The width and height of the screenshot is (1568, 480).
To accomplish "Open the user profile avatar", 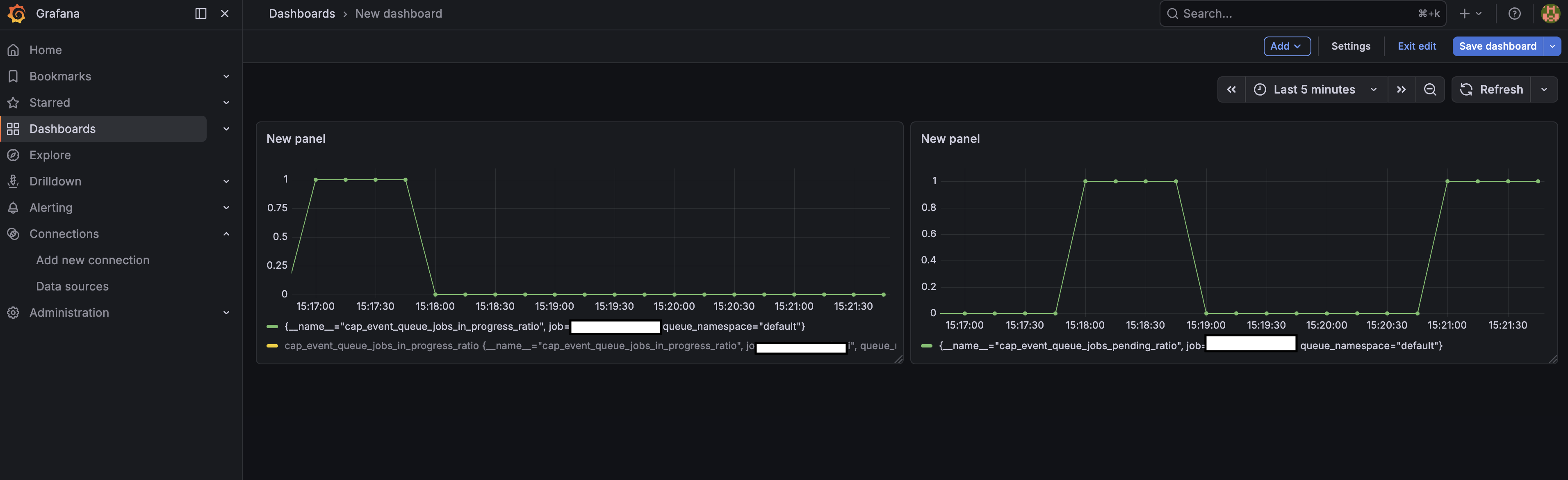I will pos(1550,14).
